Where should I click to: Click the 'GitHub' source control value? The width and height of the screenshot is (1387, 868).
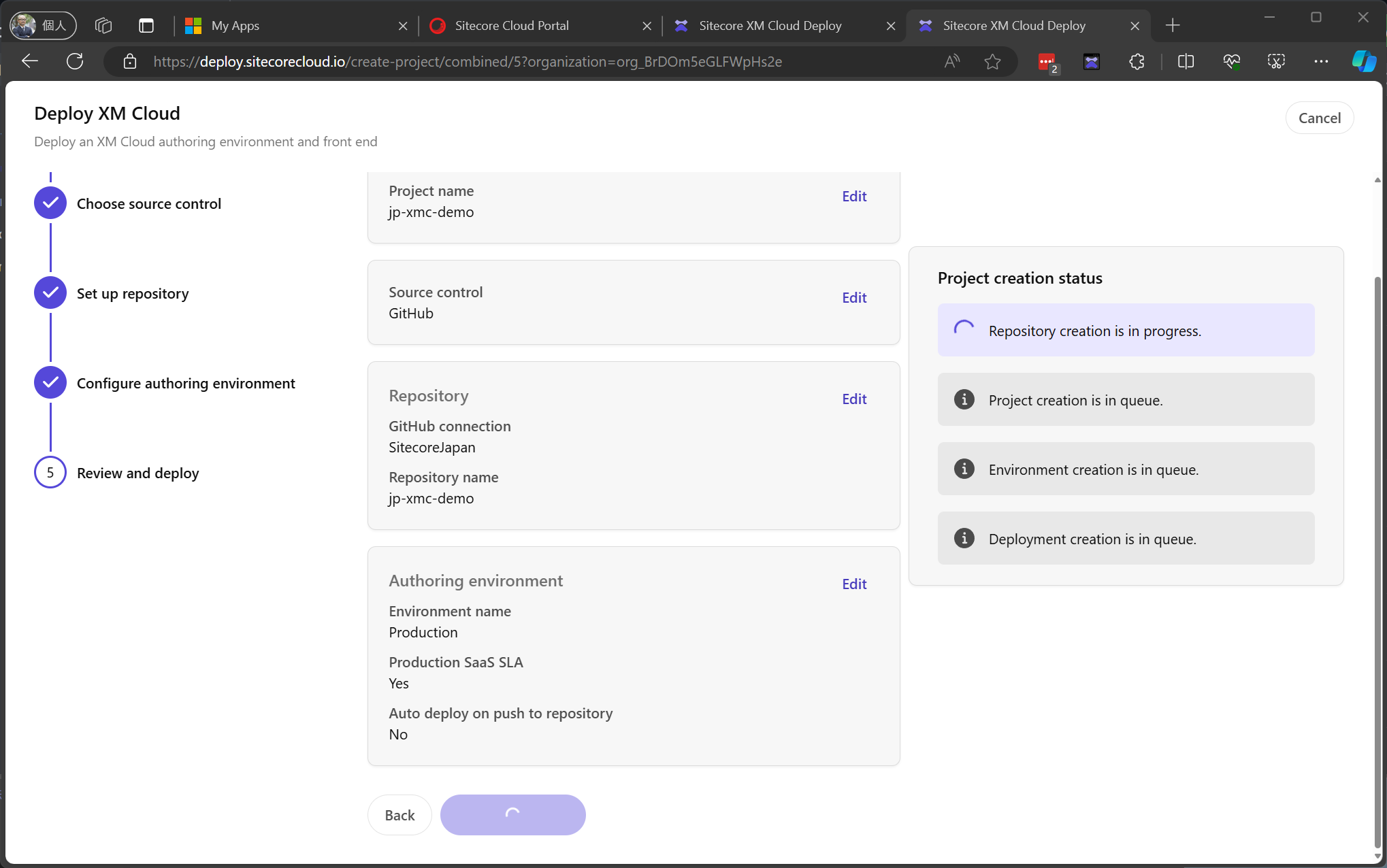click(x=411, y=314)
